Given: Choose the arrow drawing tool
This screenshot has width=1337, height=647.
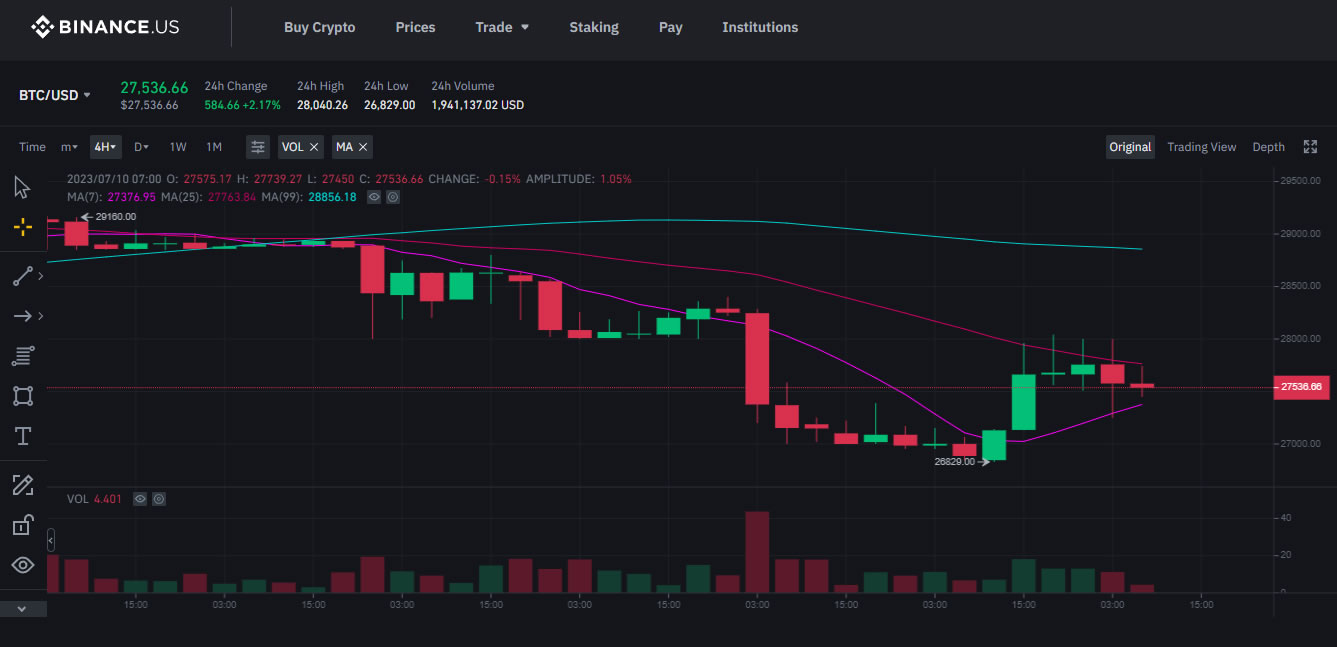Looking at the screenshot, I should 22,316.
